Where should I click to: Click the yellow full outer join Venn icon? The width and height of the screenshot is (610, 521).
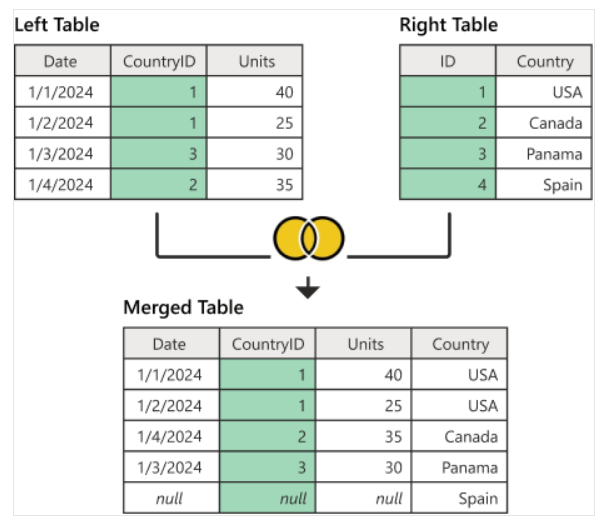coord(309,238)
